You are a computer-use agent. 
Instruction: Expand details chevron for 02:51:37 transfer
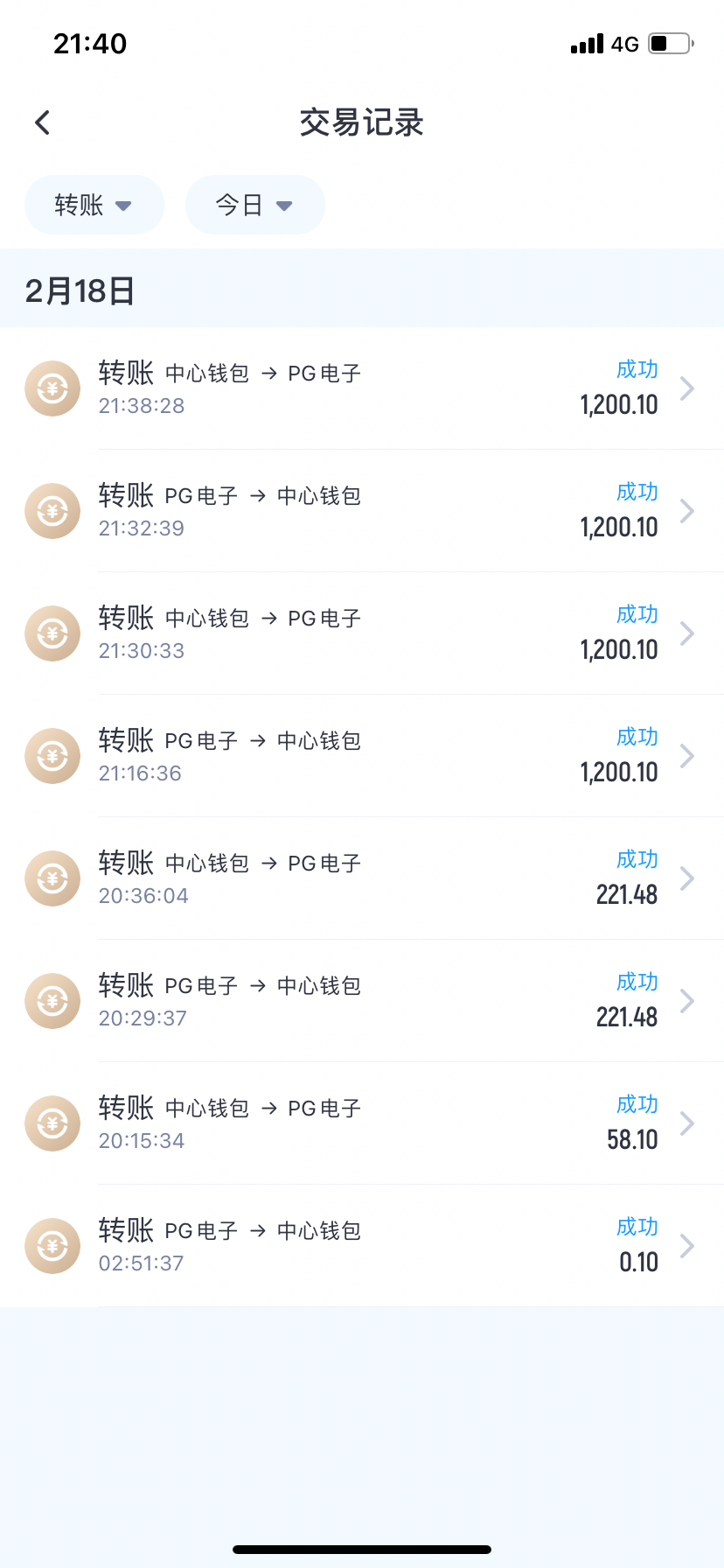pos(687,1246)
